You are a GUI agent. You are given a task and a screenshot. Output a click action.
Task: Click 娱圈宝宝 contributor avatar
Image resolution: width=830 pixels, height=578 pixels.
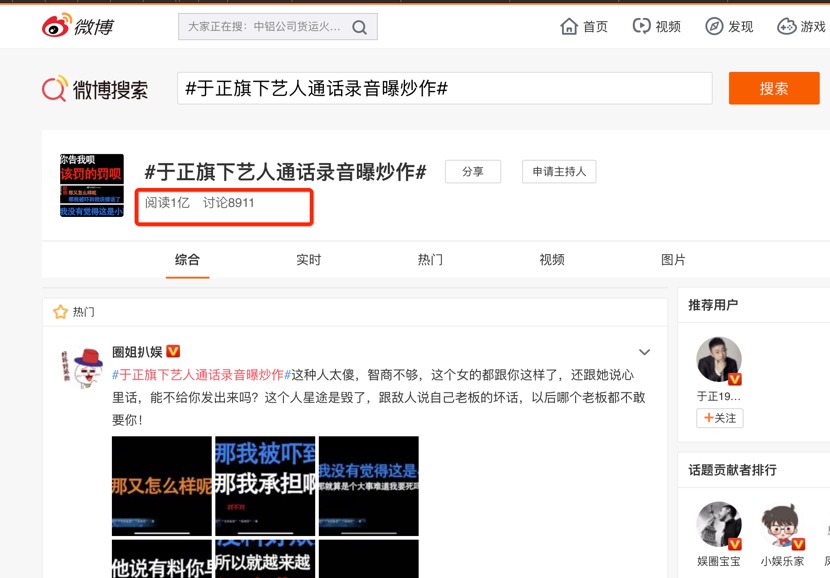[718, 523]
